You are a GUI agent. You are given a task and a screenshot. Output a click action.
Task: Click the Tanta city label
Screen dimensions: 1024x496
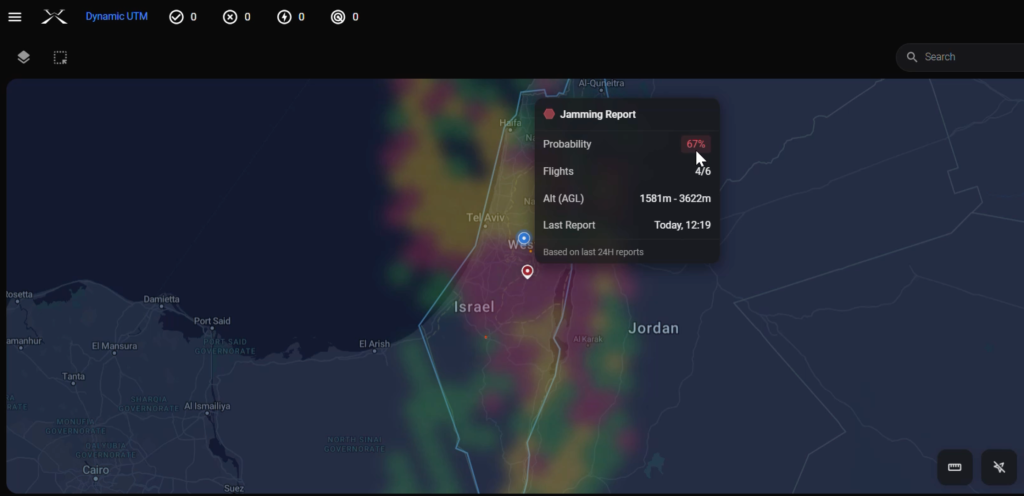click(x=73, y=377)
